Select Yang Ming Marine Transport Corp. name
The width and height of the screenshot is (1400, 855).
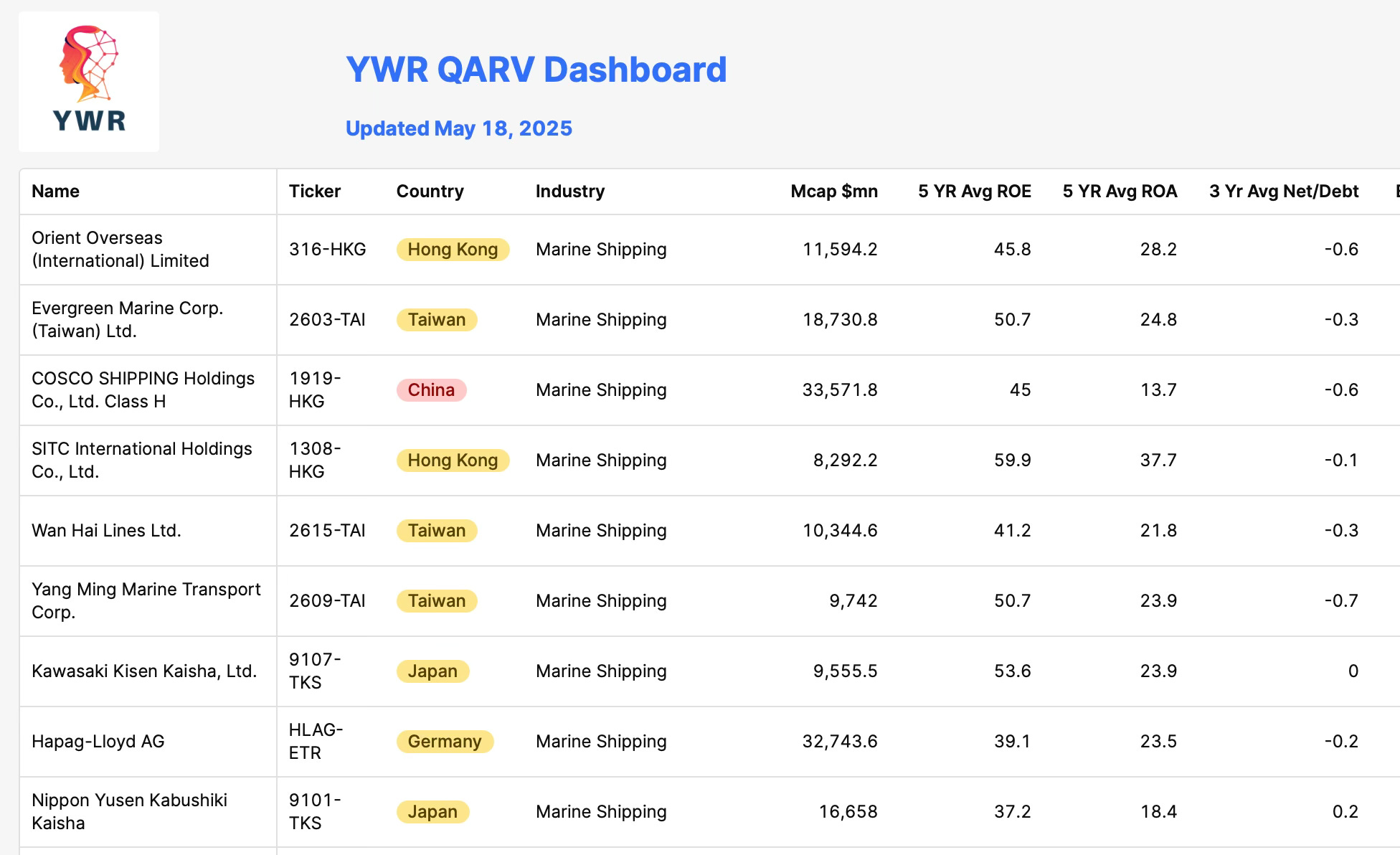click(146, 601)
